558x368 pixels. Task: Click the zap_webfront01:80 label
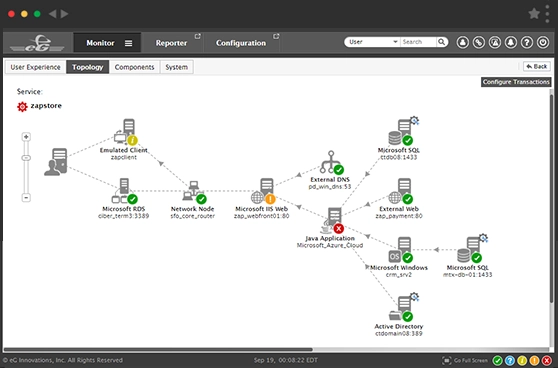(x=262, y=216)
